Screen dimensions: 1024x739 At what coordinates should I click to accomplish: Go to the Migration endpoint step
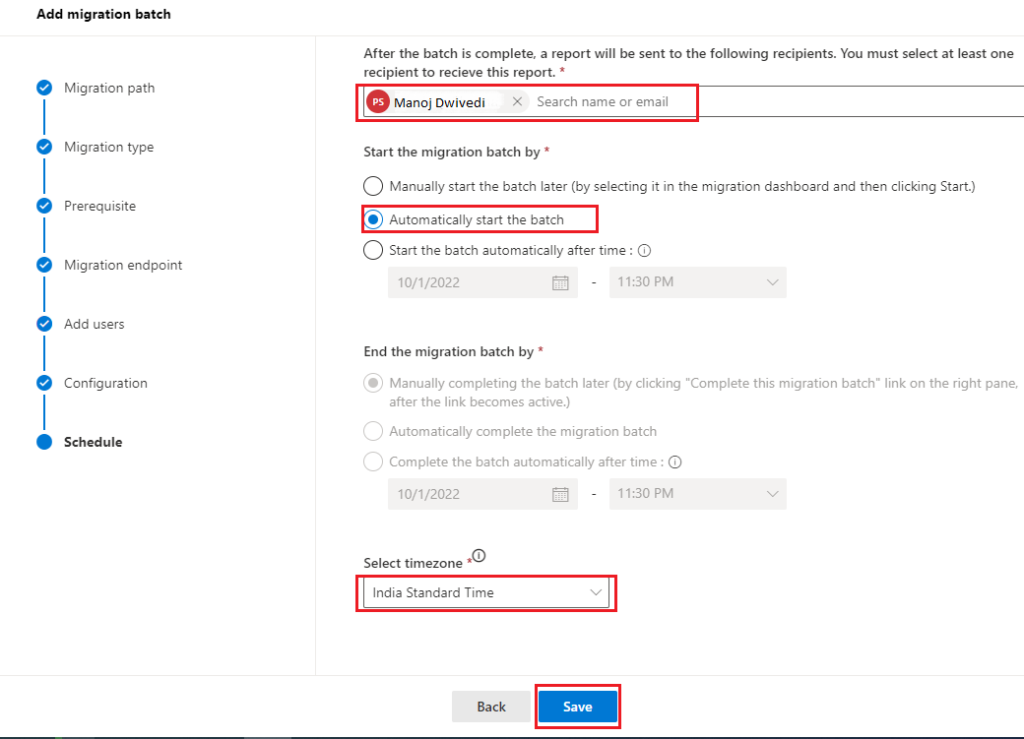pyautogui.click(x=123, y=265)
